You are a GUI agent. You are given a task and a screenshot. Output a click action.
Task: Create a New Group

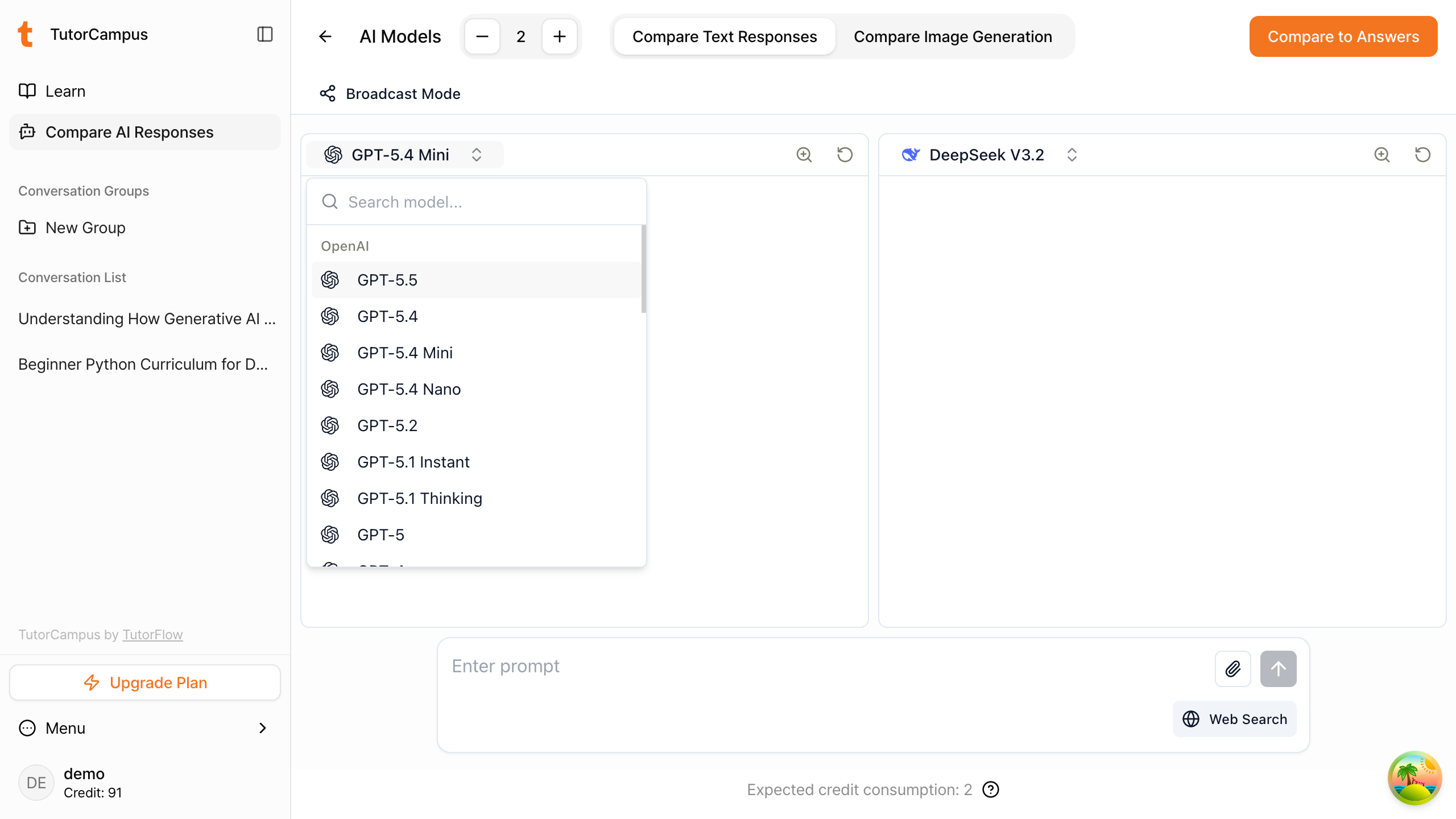tap(145, 227)
